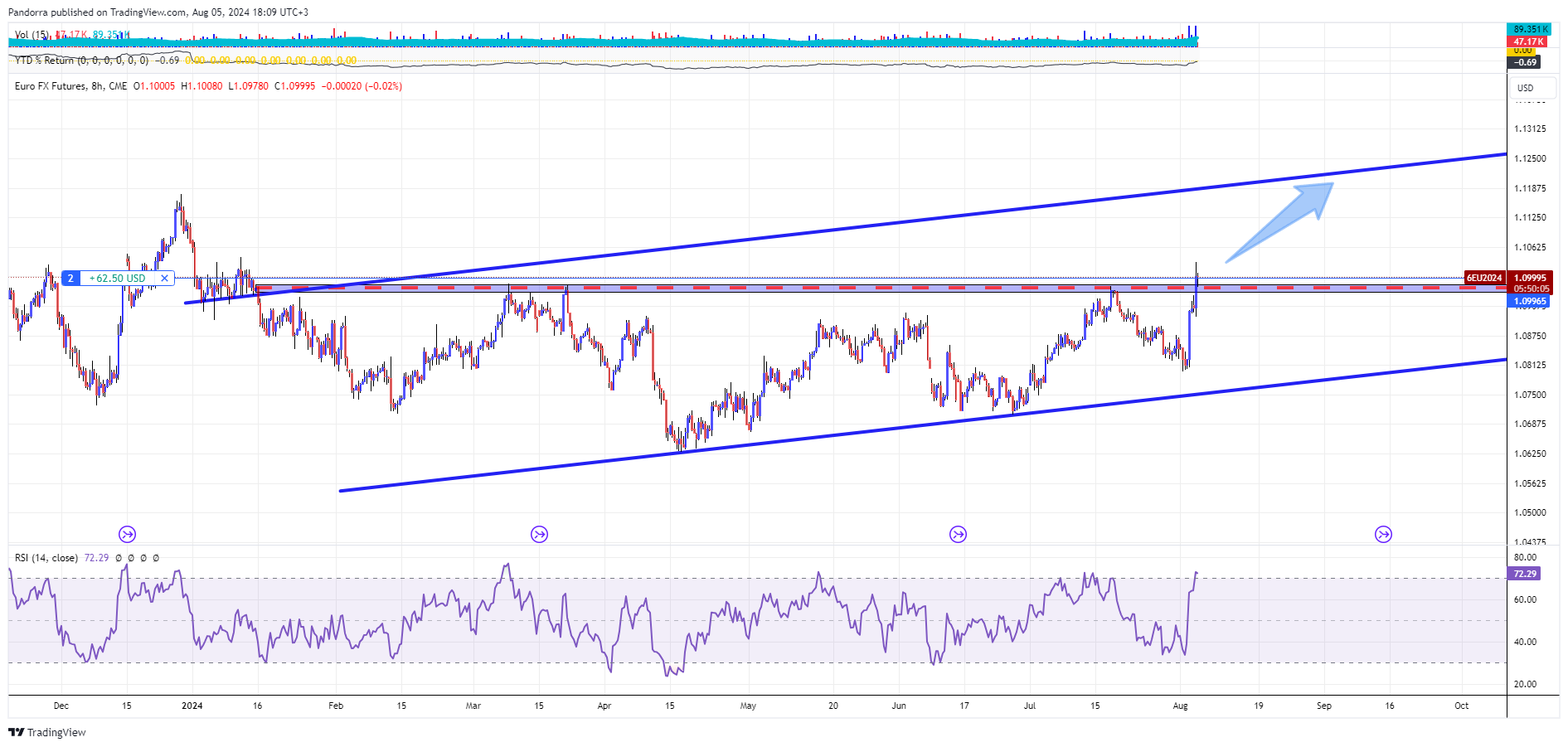Viewport: 1568px width, 747px height.
Task: Click the position quantity box showing 2
Action: [x=70, y=279]
